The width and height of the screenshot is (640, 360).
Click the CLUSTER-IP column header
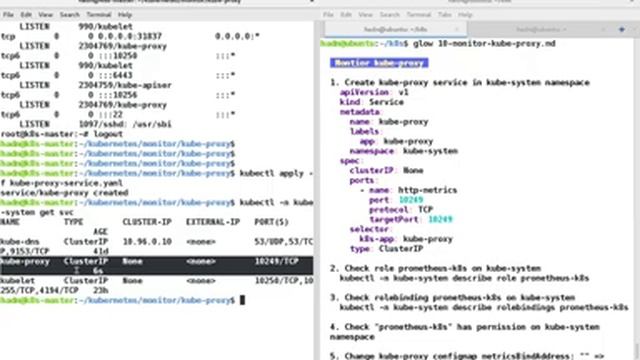click(x=147, y=222)
